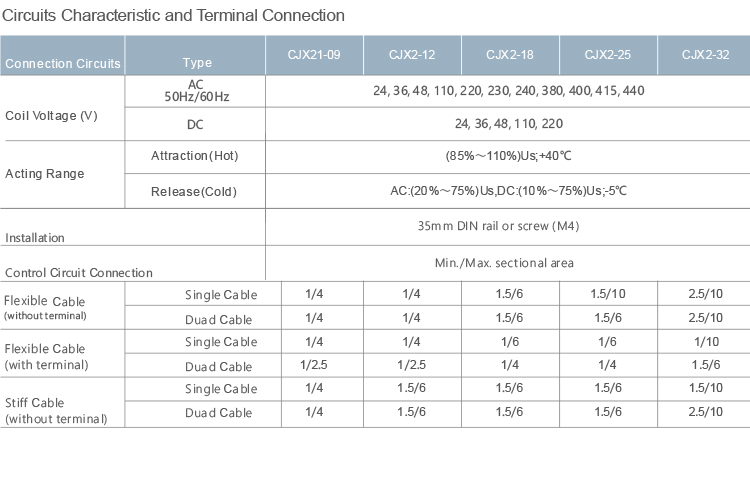
Task: Click the Coil Voltage (V) row label
Action: tap(51, 116)
